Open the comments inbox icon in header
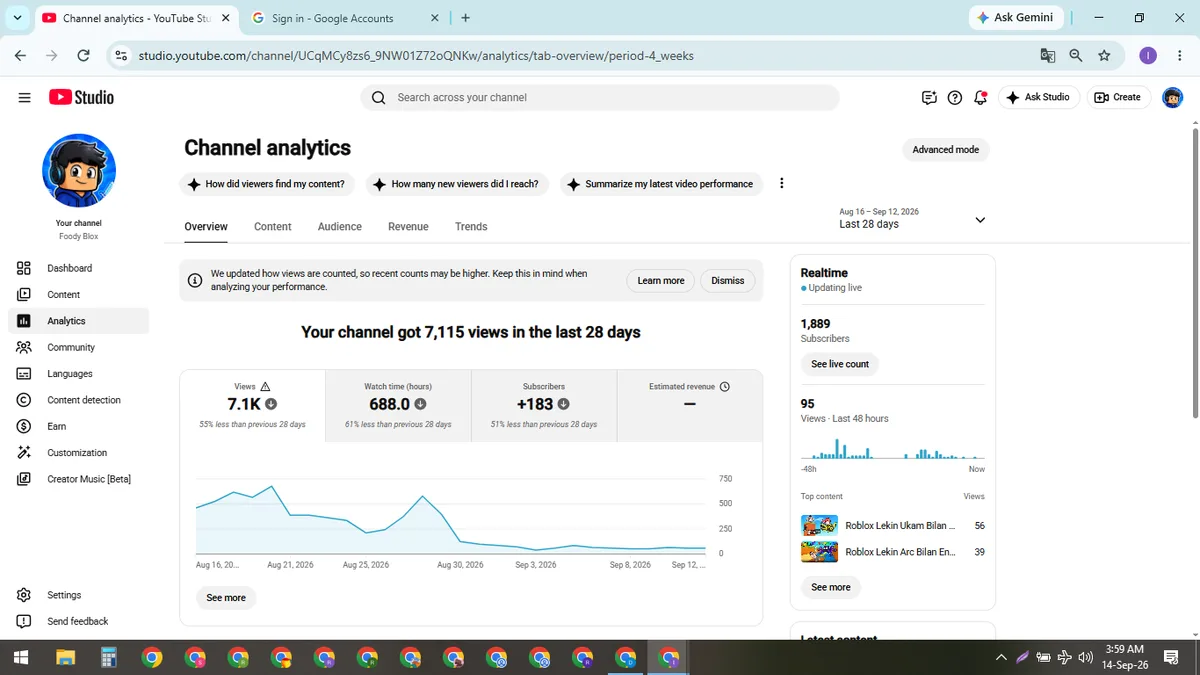 click(929, 97)
